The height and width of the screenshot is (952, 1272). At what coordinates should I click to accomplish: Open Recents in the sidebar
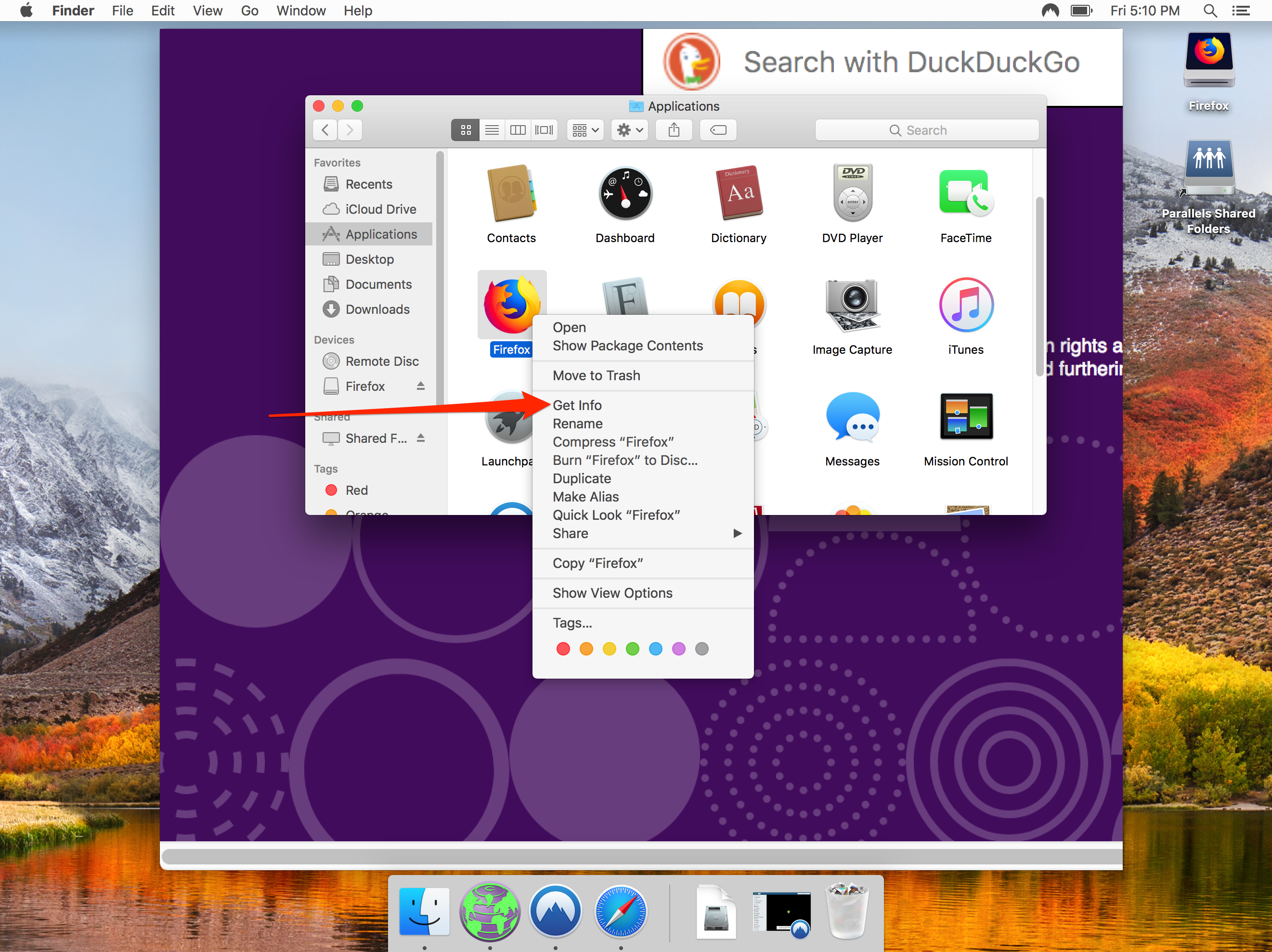(x=369, y=184)
